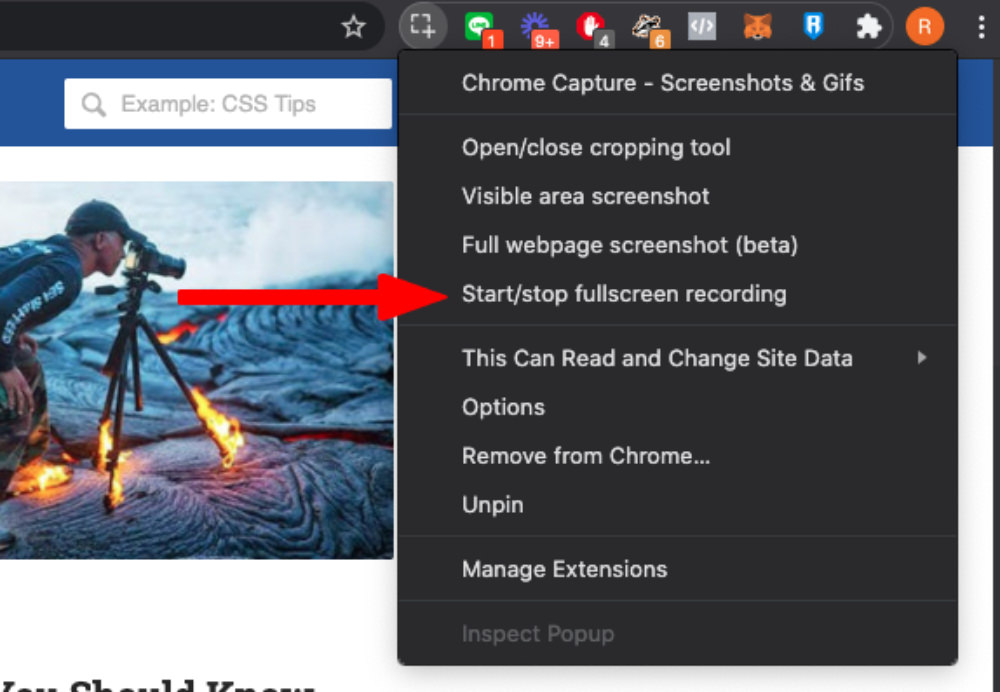
Task: Choose Full webpage screenshot (beta)
Action: (x=629, y=245)
